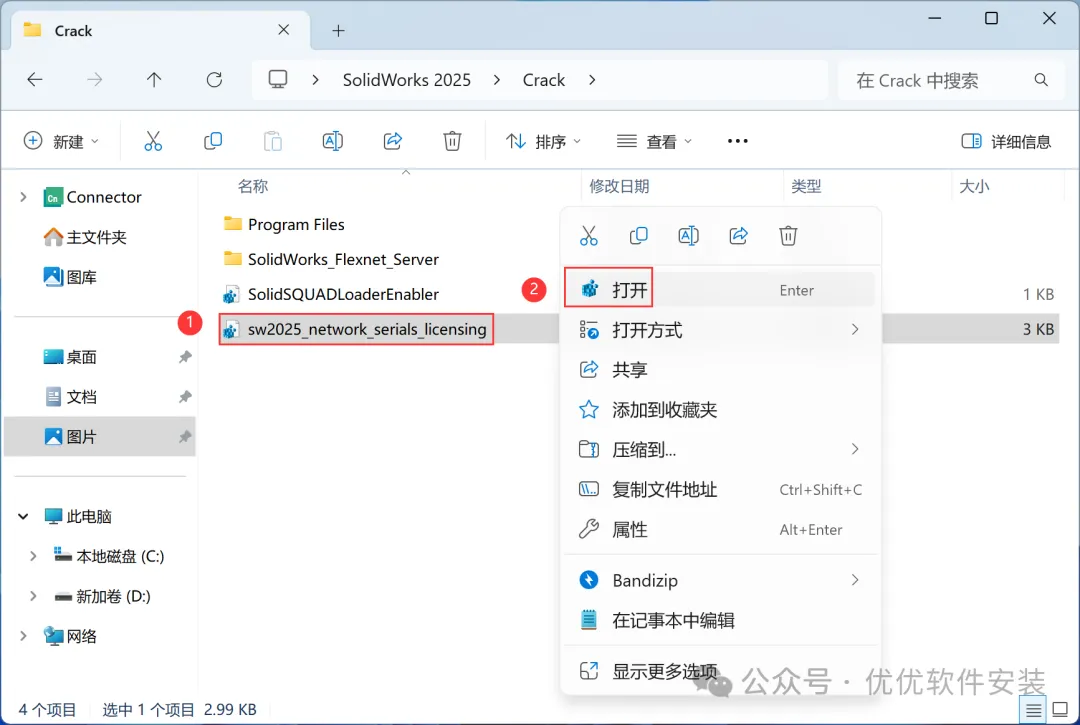
Task: Open 文档 in the sidebar
Action: 81,397
